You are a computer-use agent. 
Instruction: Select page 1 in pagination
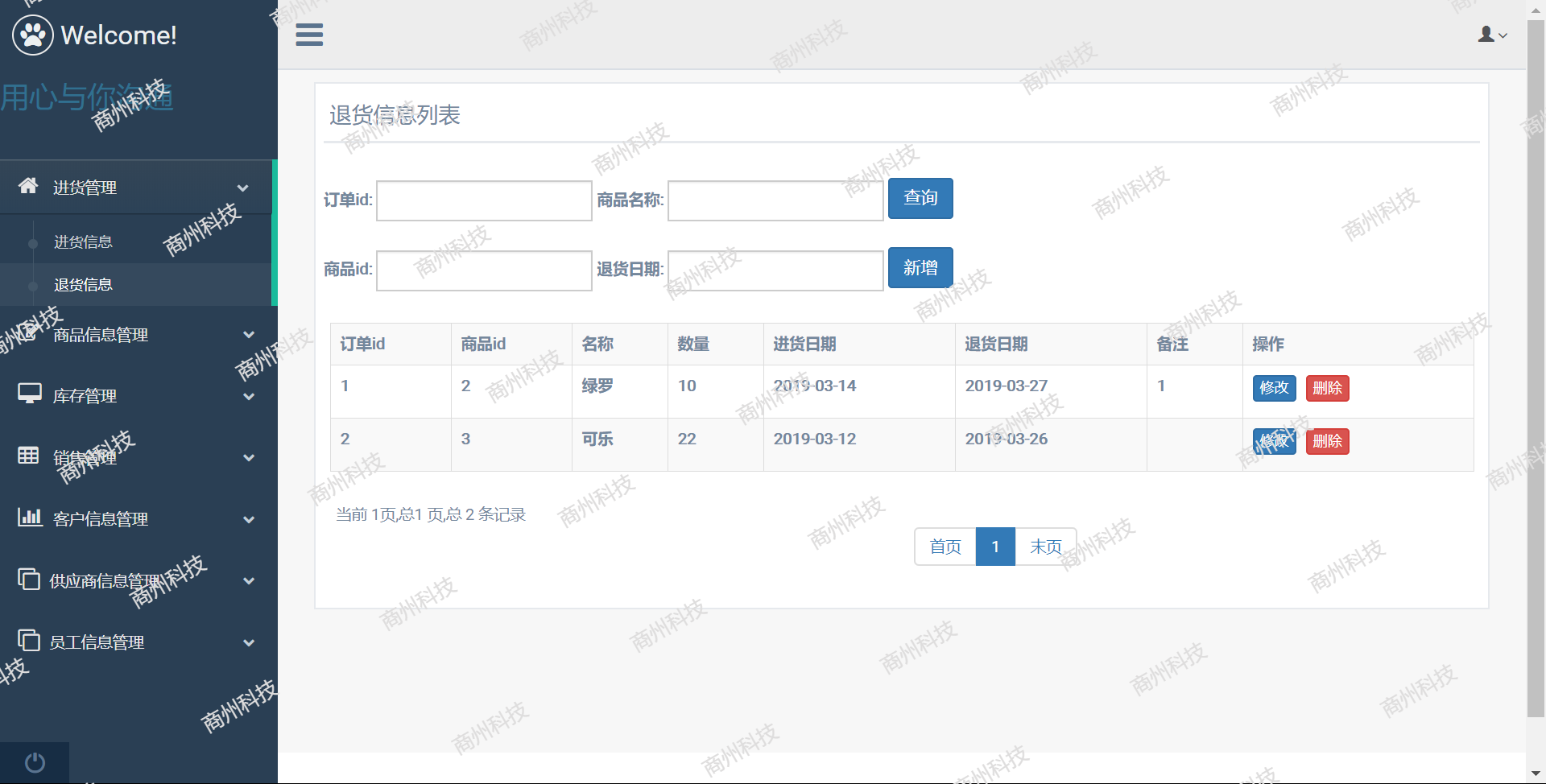click(x=995, y=547)
